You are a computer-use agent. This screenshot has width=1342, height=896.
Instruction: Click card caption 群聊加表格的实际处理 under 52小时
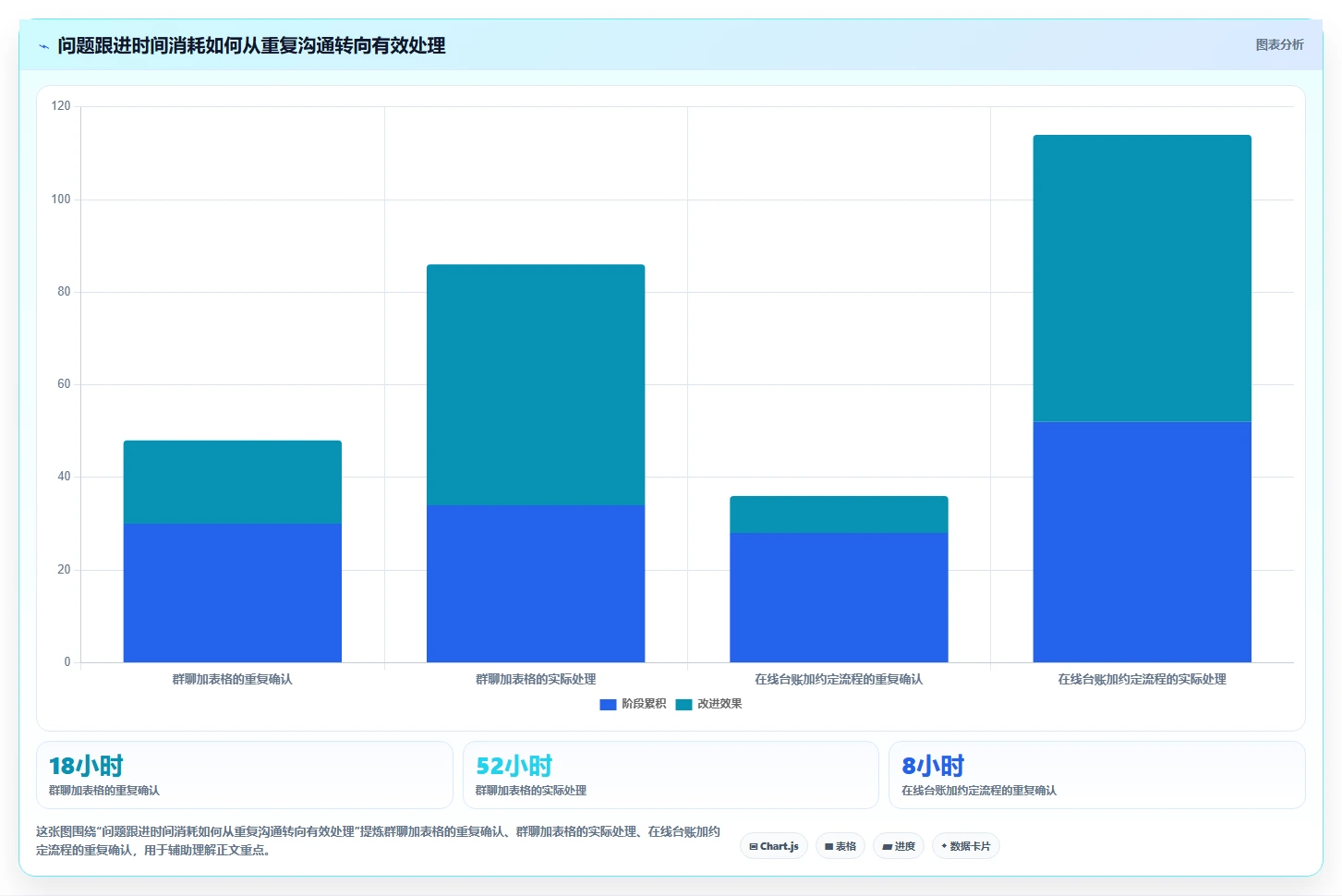coord(530,791)
